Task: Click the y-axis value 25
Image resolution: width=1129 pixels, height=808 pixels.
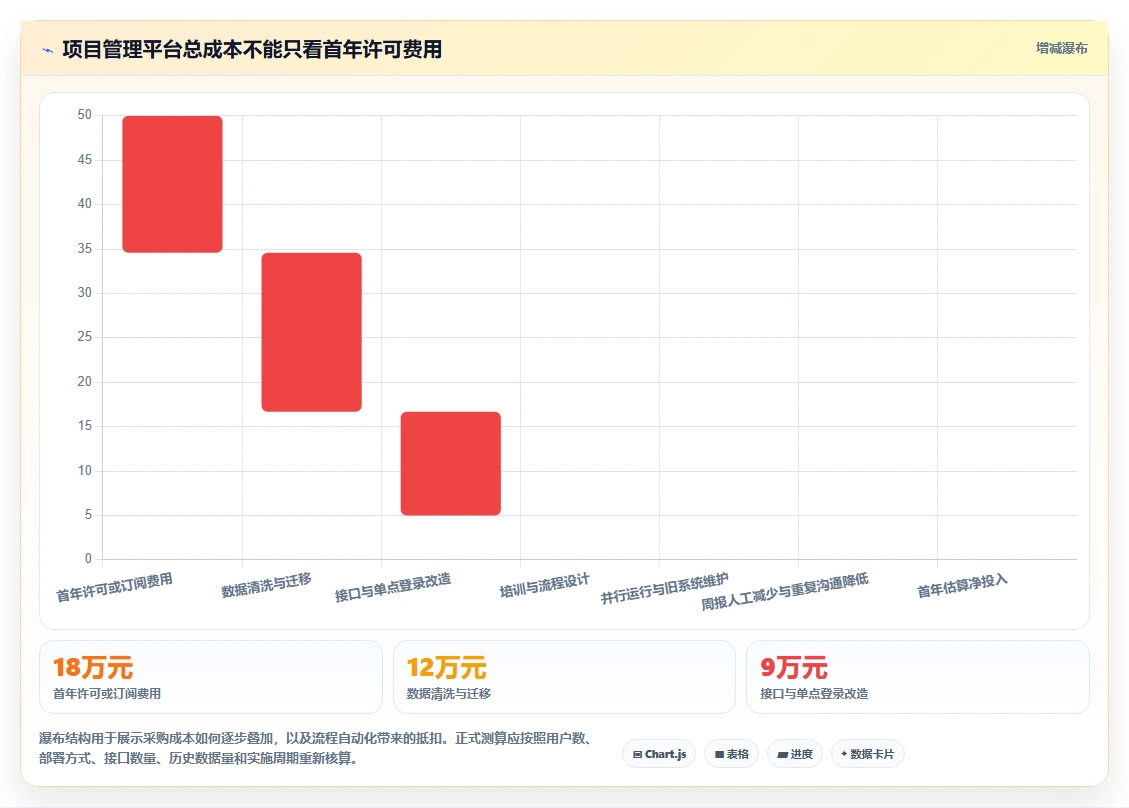Action: click(x=85, y=336)
